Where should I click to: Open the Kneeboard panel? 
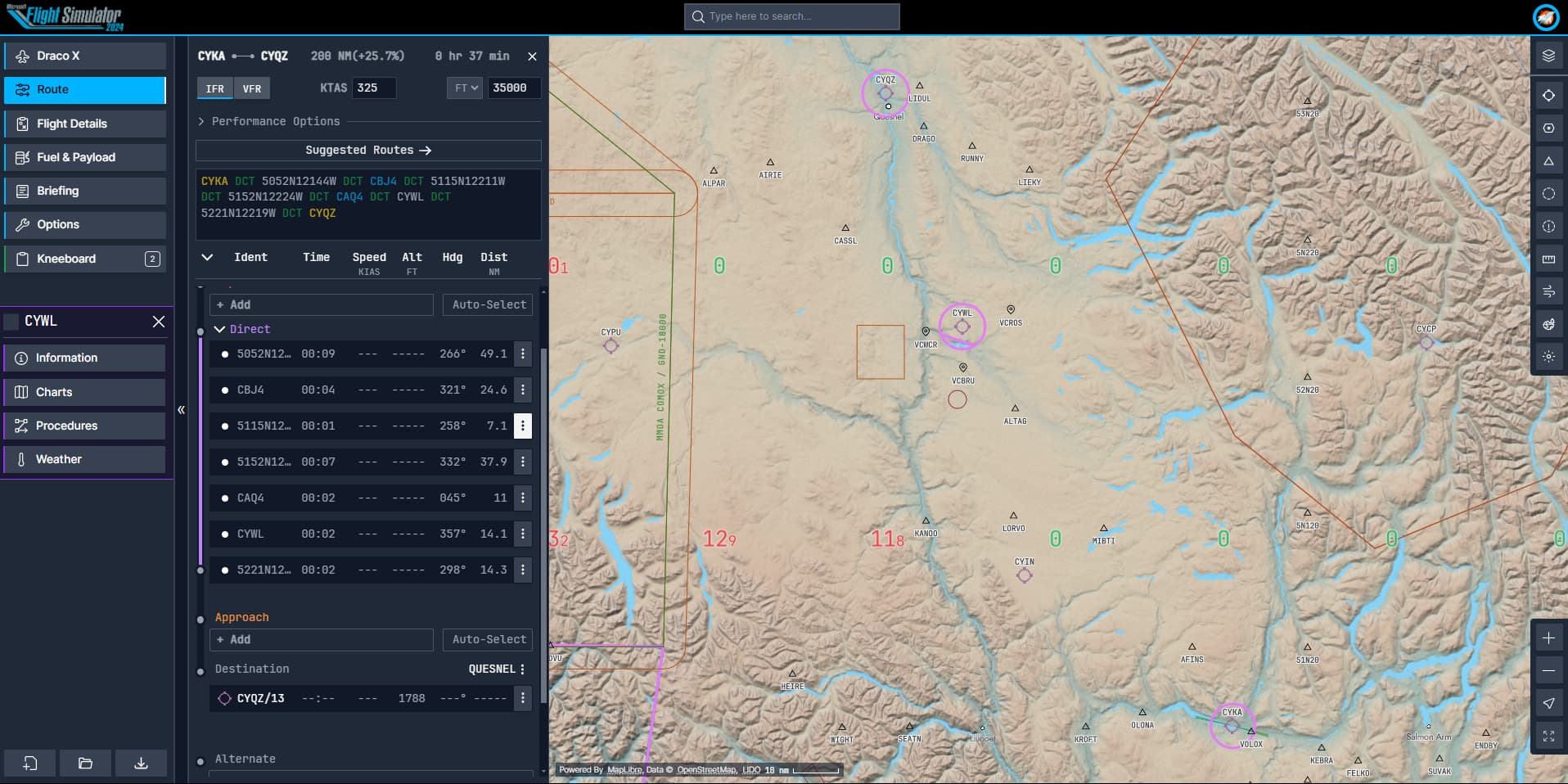84,259
